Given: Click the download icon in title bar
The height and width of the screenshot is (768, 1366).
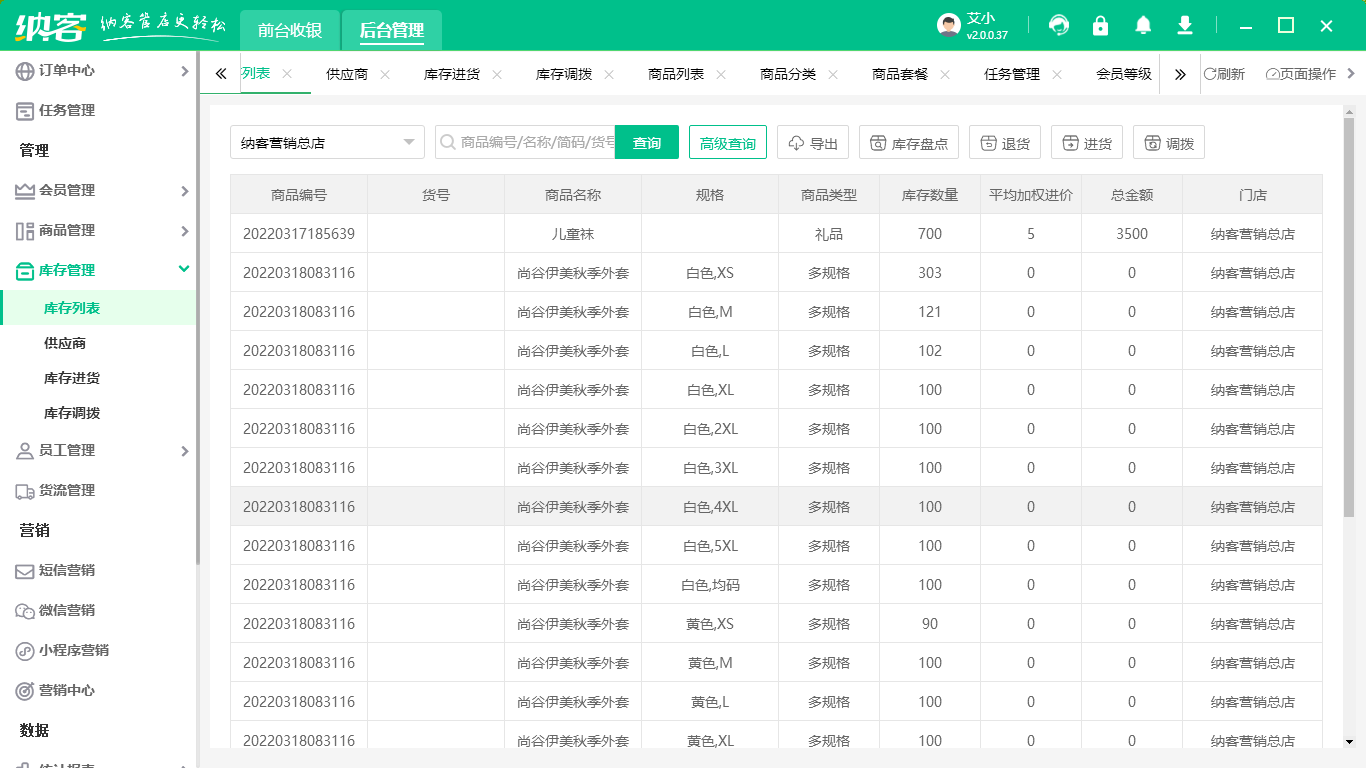Looking at the screenshot, I should click(x=1184, y=25).
